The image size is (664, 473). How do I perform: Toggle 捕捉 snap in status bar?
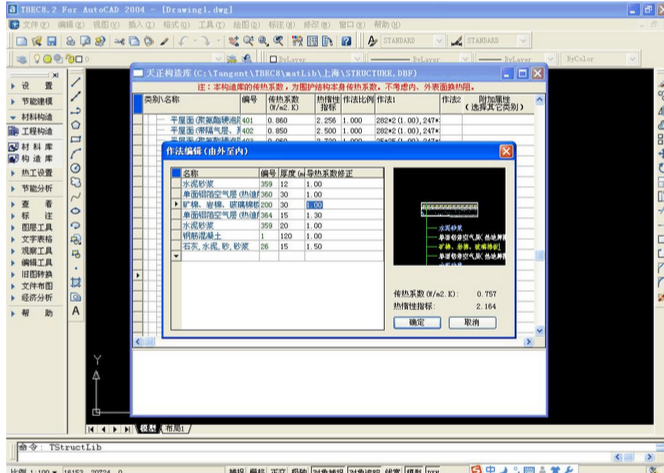point(237,470)
